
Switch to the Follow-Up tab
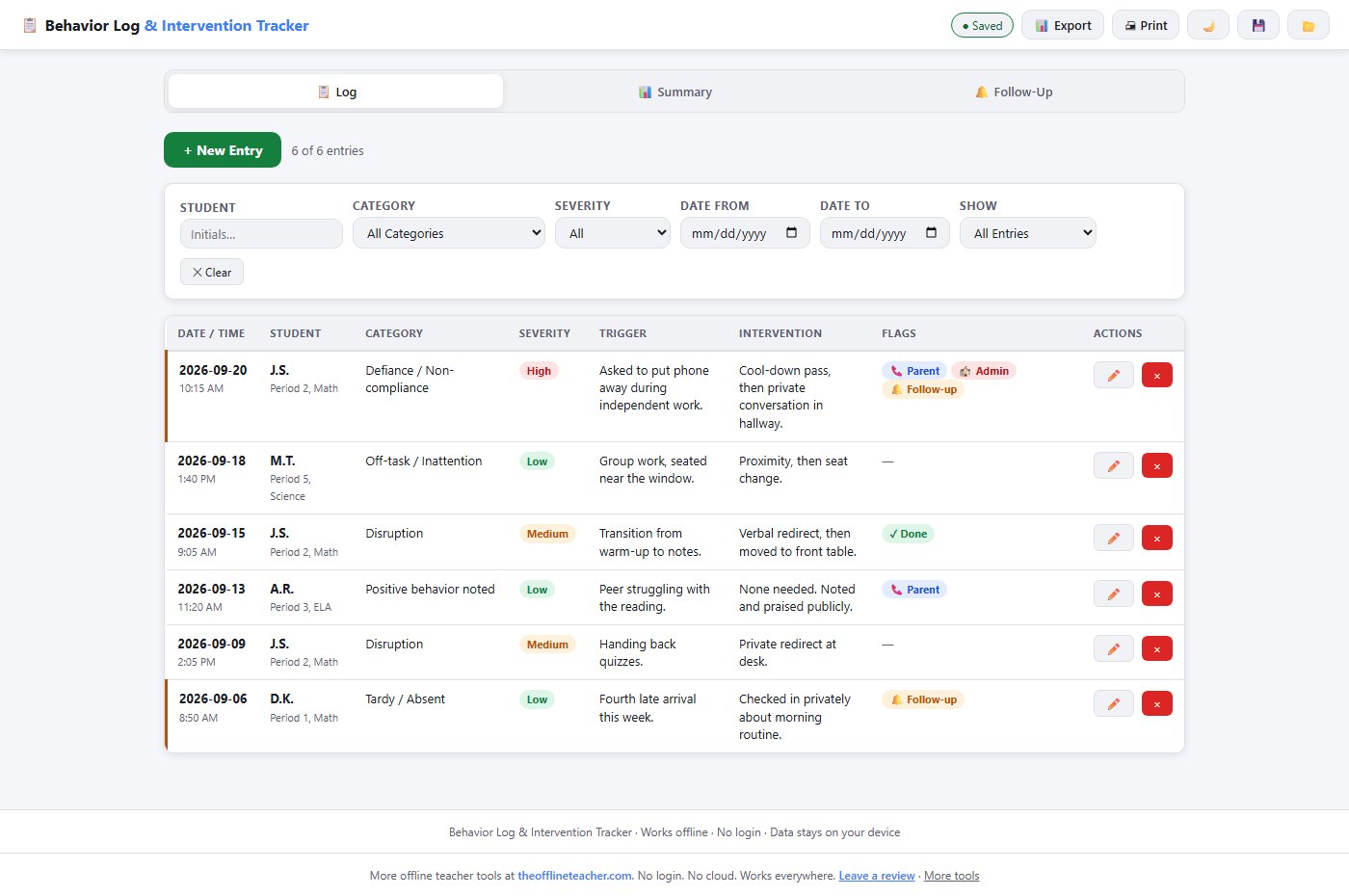pos(1014,92)
